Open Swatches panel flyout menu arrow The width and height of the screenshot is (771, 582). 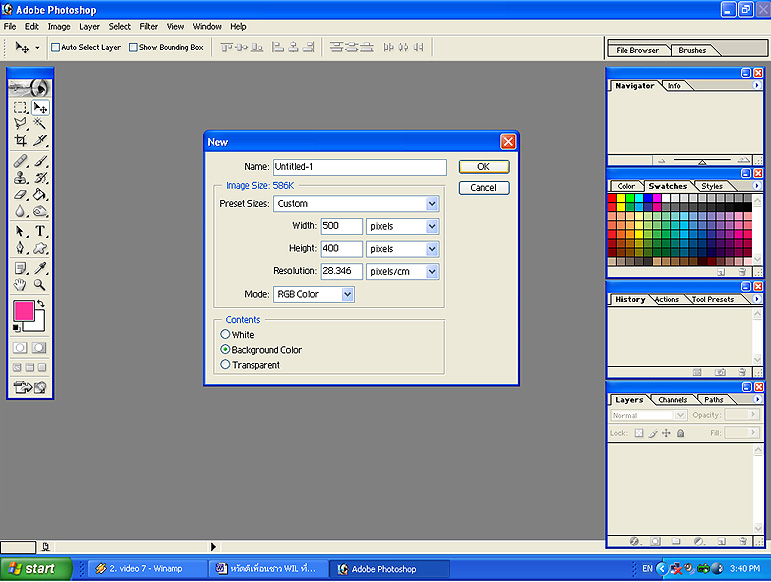(x=757, y=186)
